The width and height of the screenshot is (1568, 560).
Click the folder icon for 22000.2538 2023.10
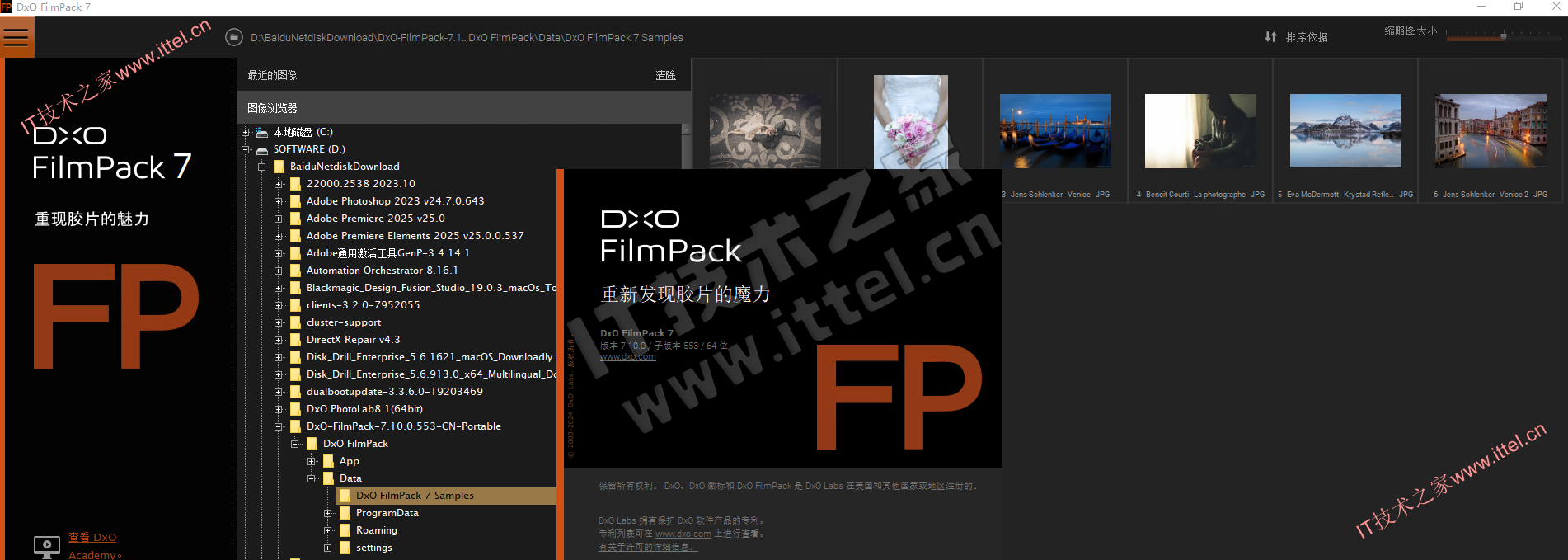(x=296, y=184)
